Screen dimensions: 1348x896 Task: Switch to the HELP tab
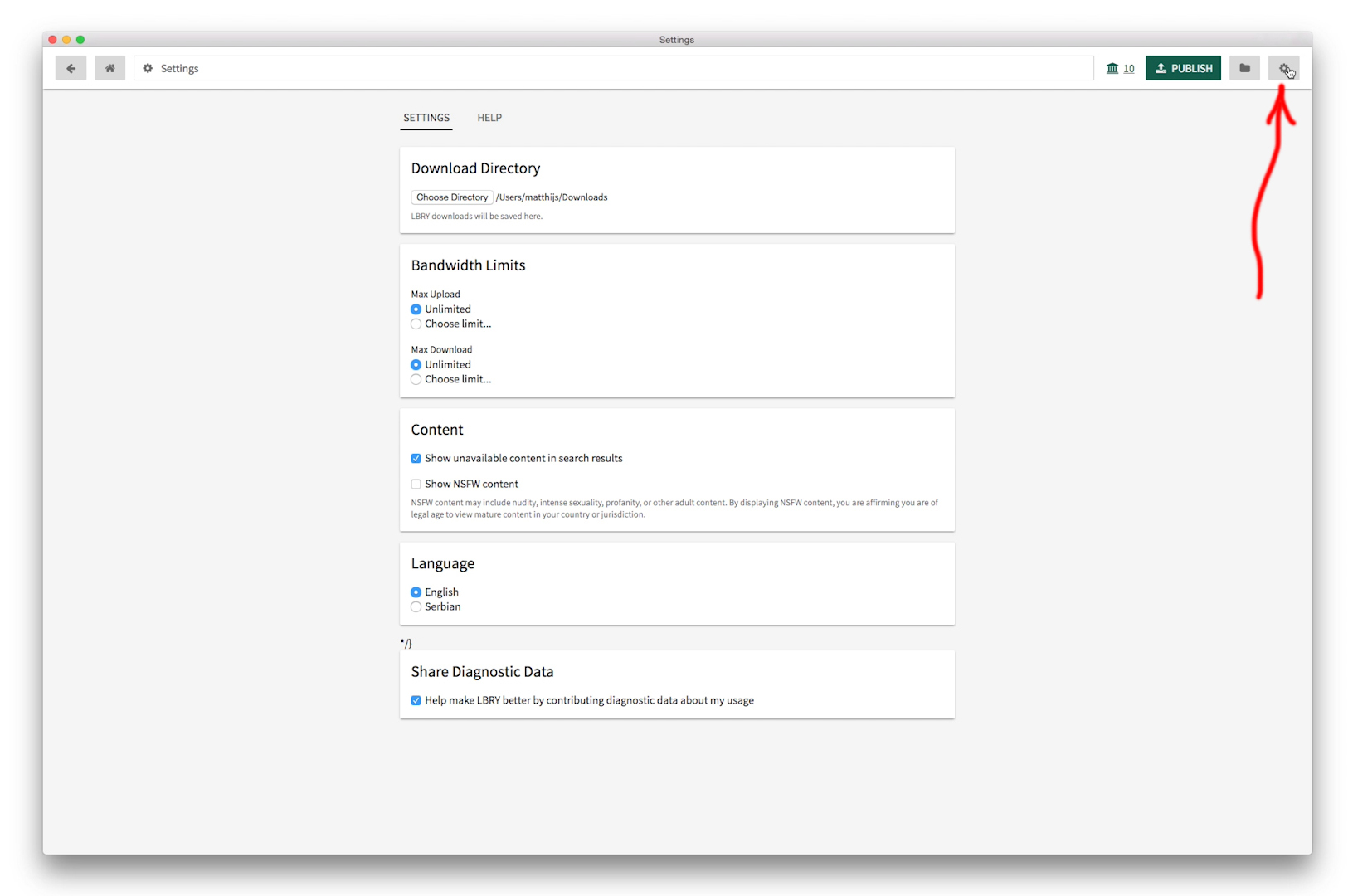point(489,118)
